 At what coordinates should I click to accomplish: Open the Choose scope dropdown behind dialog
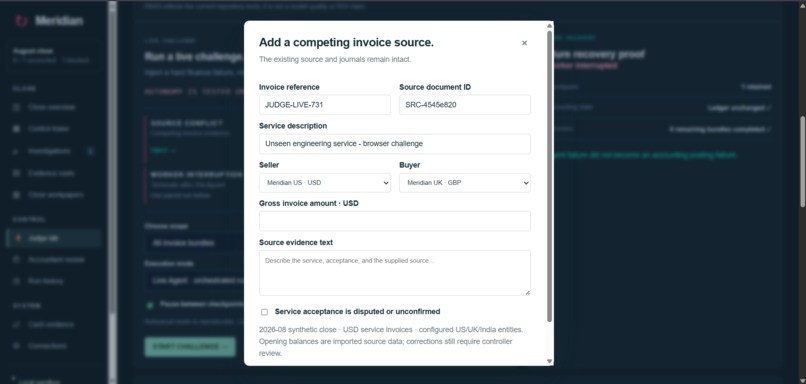click(x=194, y=243)
